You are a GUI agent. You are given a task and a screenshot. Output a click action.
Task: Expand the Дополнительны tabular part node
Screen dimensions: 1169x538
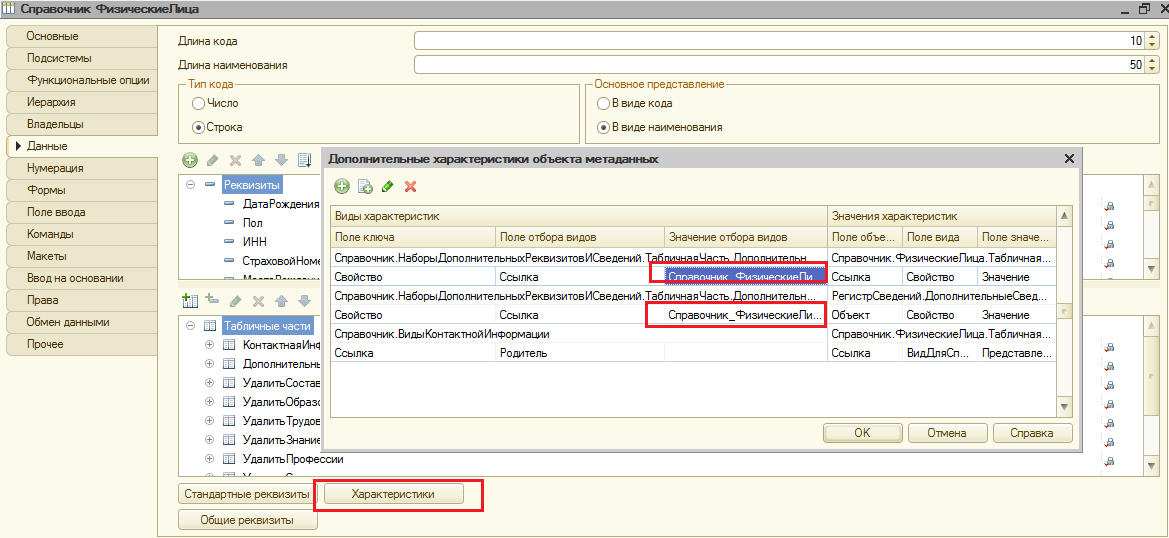tap(209, 364)
